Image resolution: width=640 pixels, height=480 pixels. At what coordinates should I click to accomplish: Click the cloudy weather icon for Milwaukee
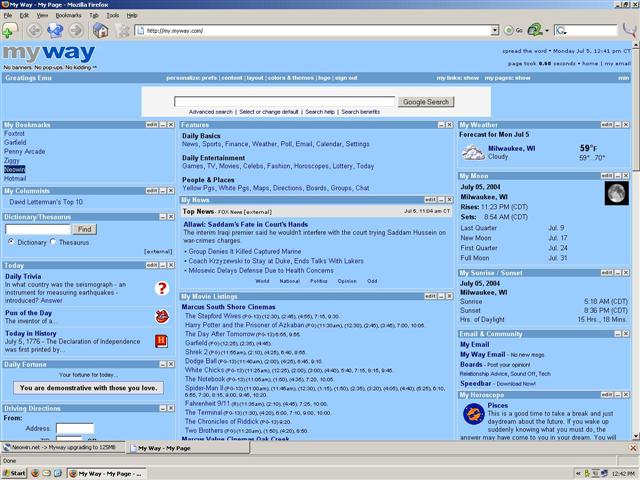pyautogui.click(x=473, y=152)
